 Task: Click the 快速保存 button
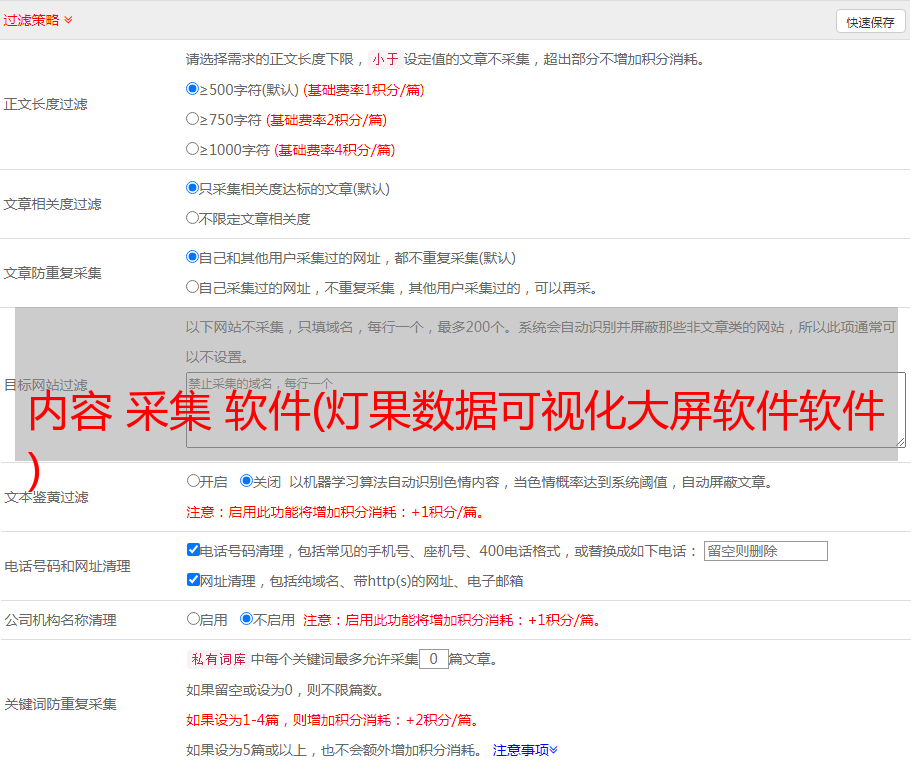[x=870, y=22]
